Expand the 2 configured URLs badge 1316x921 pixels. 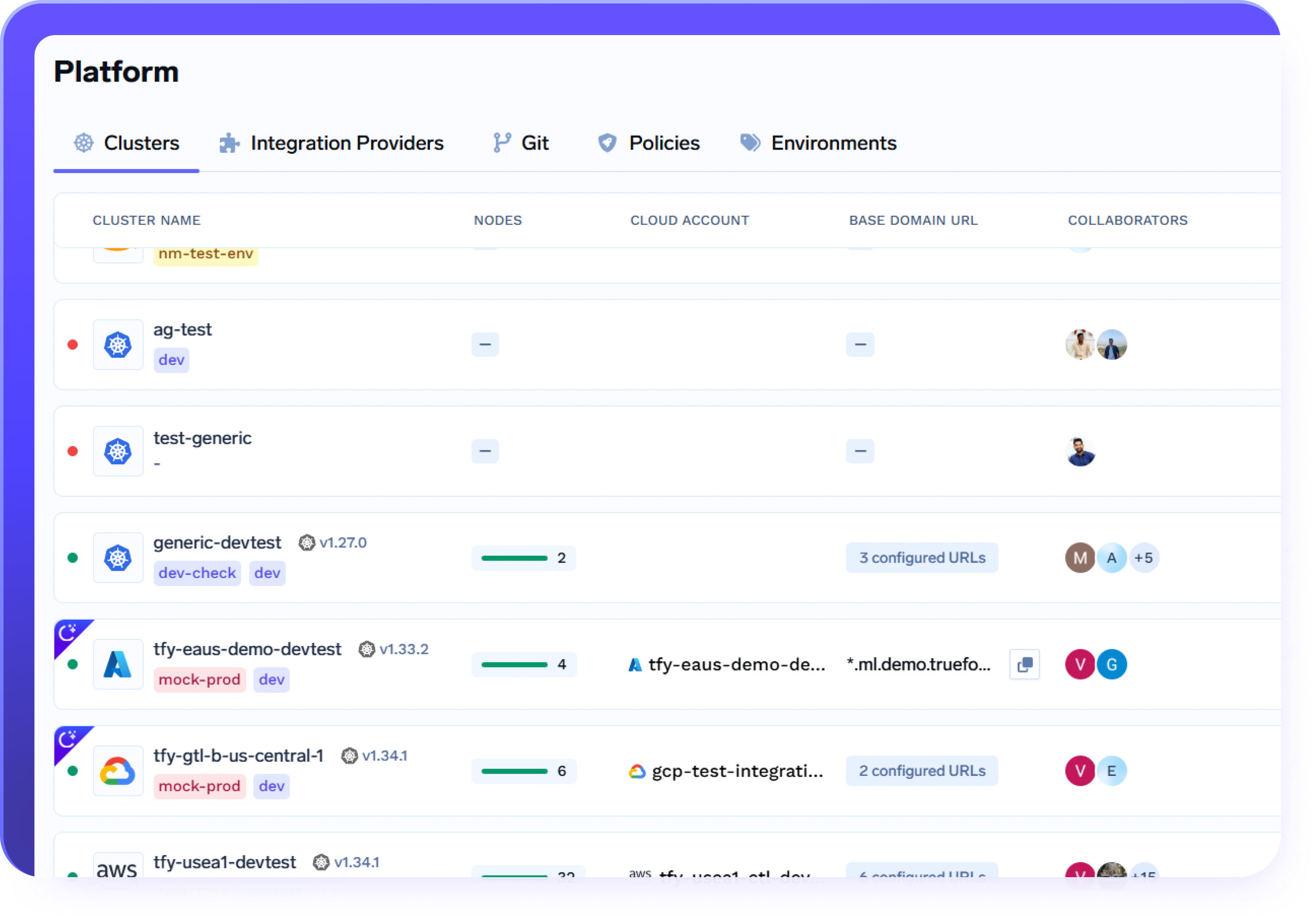pyautogui.click(x=922, y=771)
